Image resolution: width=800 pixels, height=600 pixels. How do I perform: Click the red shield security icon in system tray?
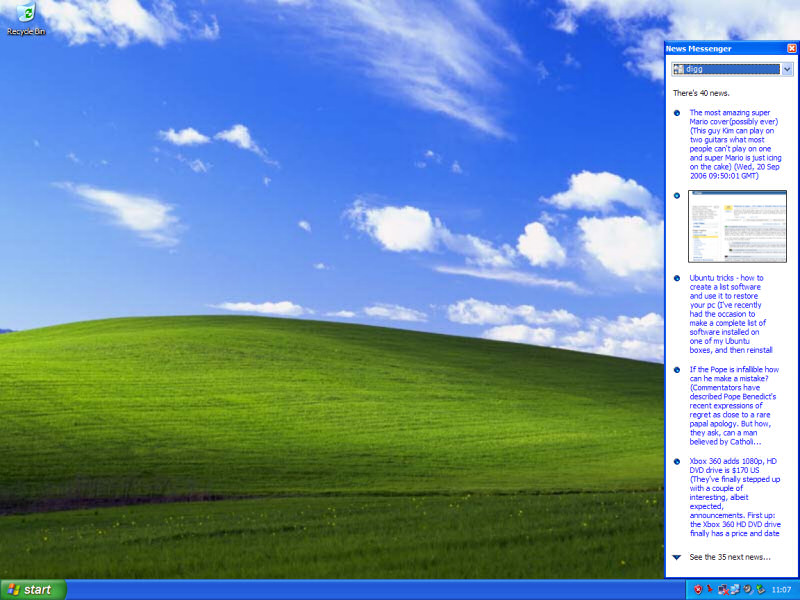pos(697,590)
